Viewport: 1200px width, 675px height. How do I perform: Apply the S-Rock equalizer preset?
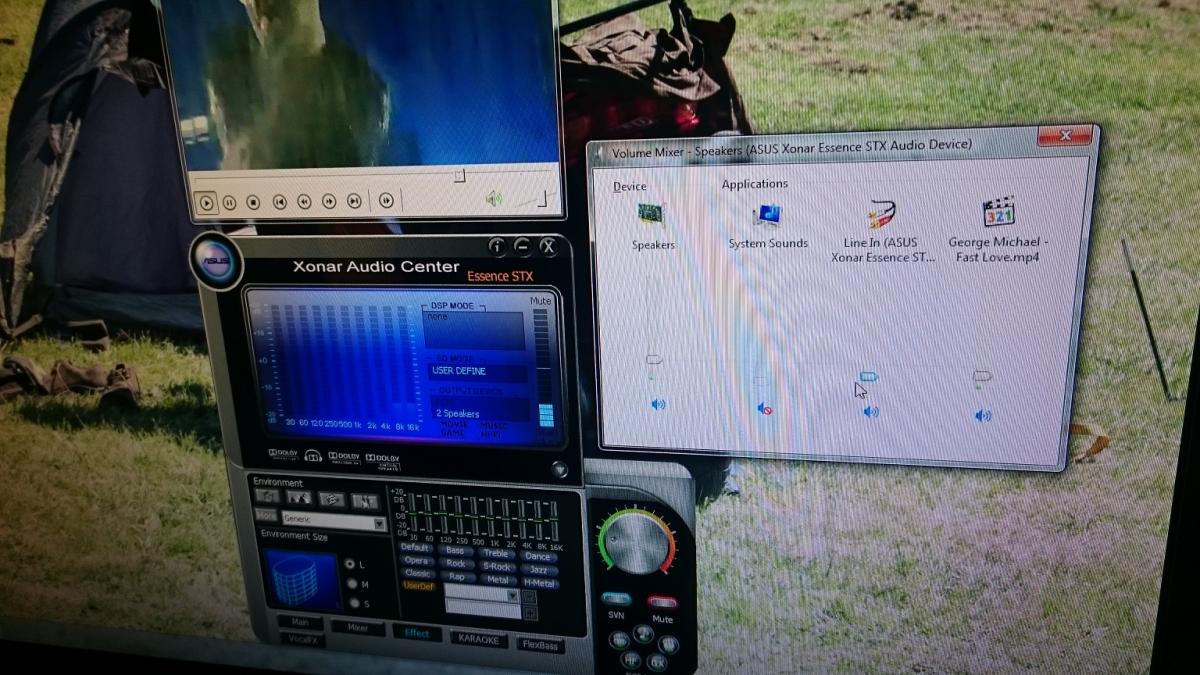[x=497, y=567]
